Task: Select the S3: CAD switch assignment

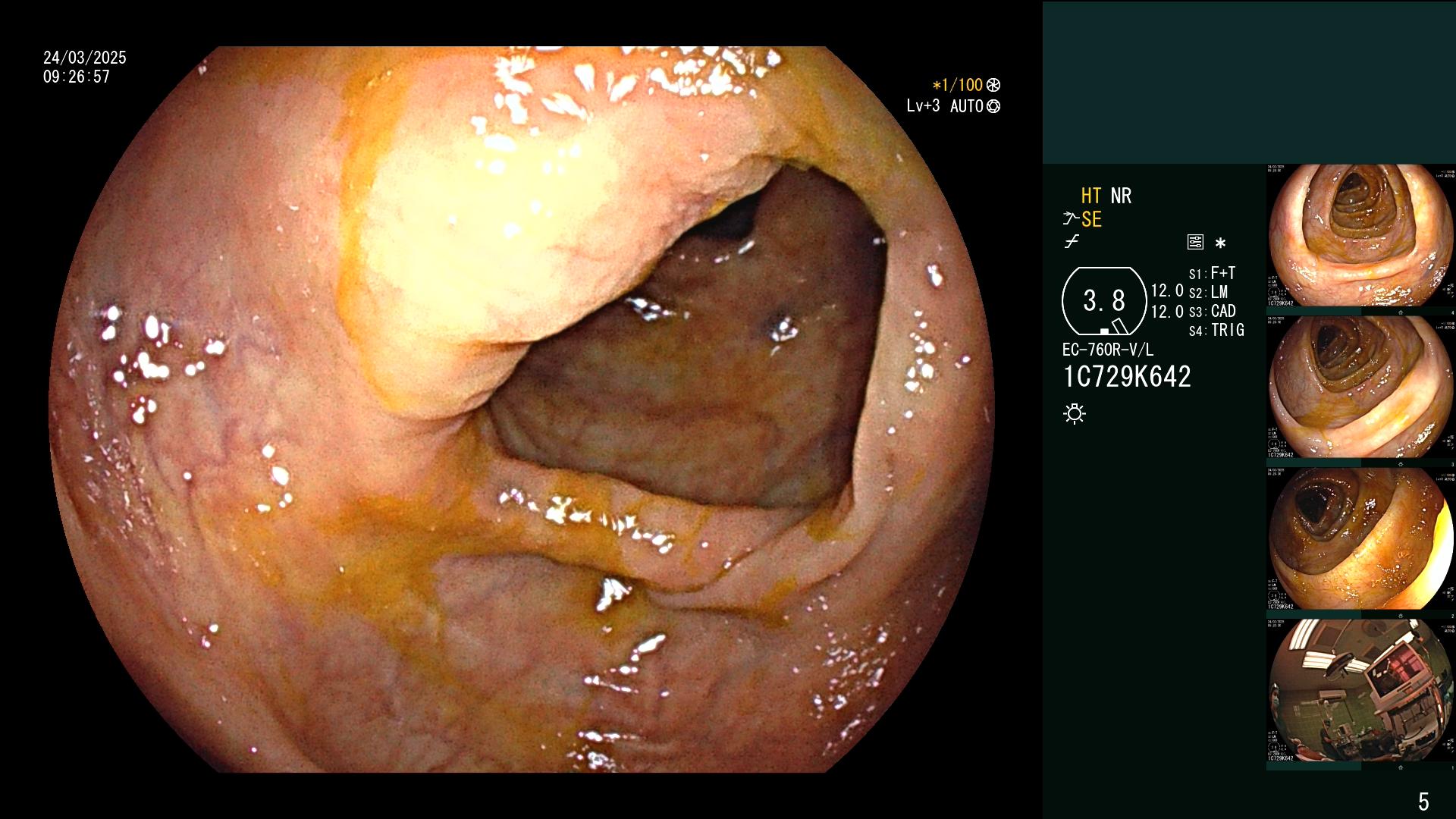Action: [1212, 311]
